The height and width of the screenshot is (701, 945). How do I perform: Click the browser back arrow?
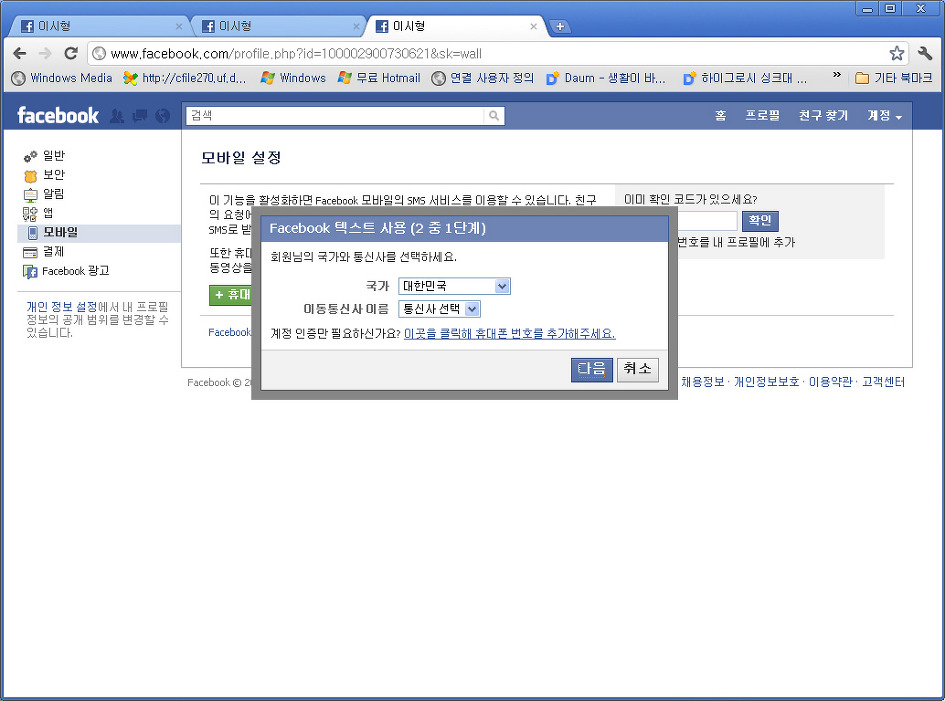tap(19, 54)
